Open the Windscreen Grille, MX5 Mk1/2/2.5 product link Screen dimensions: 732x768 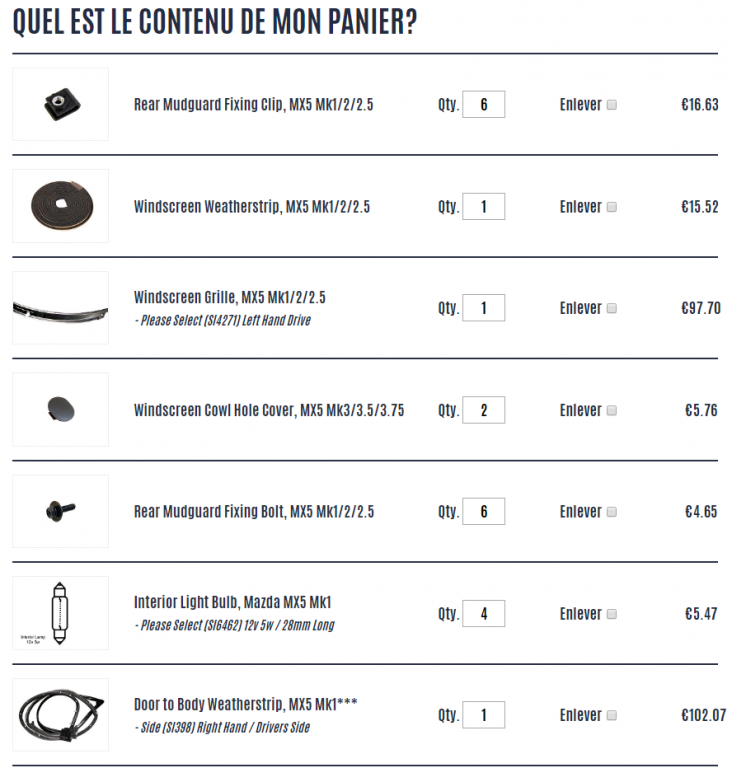(x=229, y=297)
